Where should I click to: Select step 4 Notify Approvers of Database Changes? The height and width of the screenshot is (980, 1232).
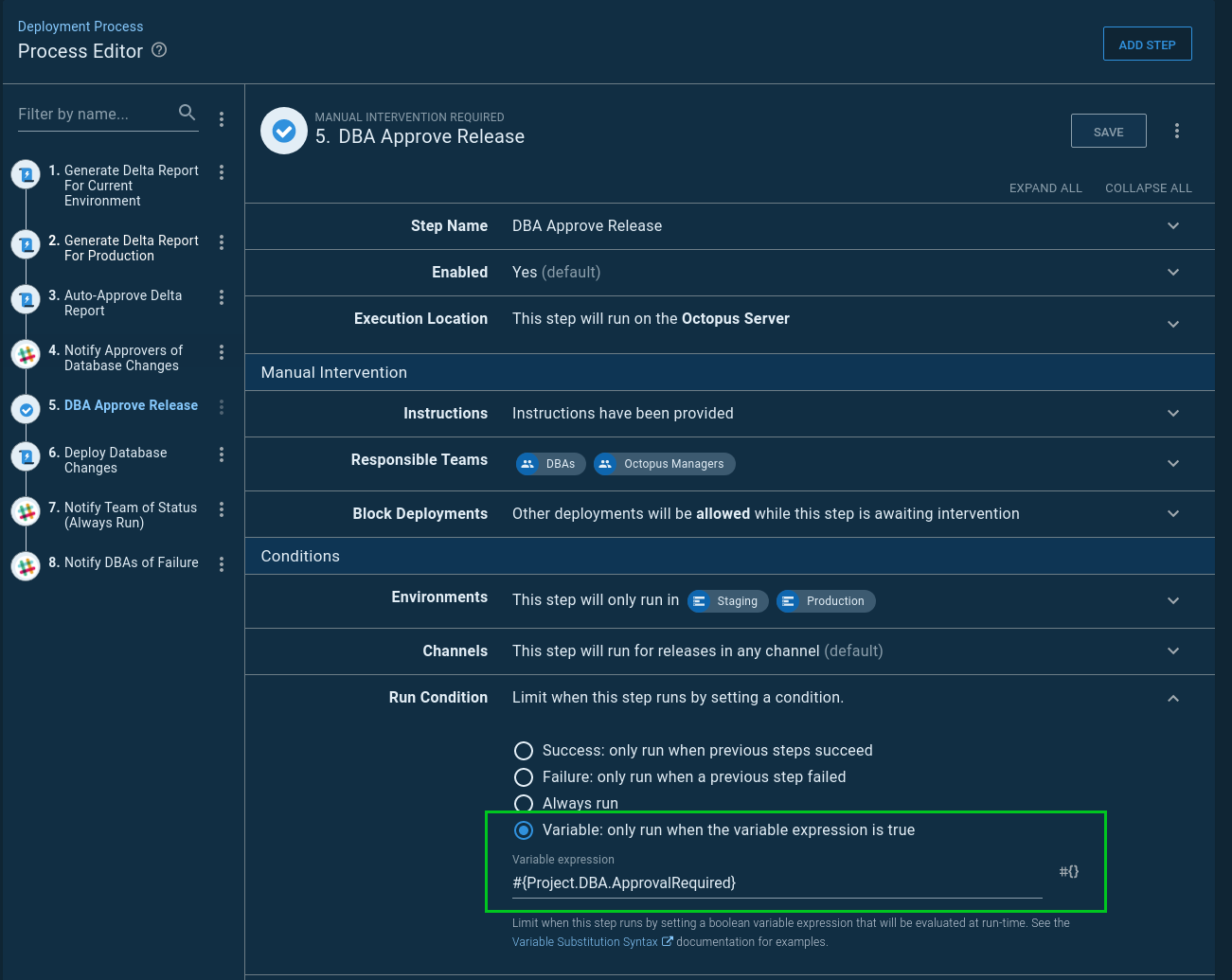click(122, 358)
